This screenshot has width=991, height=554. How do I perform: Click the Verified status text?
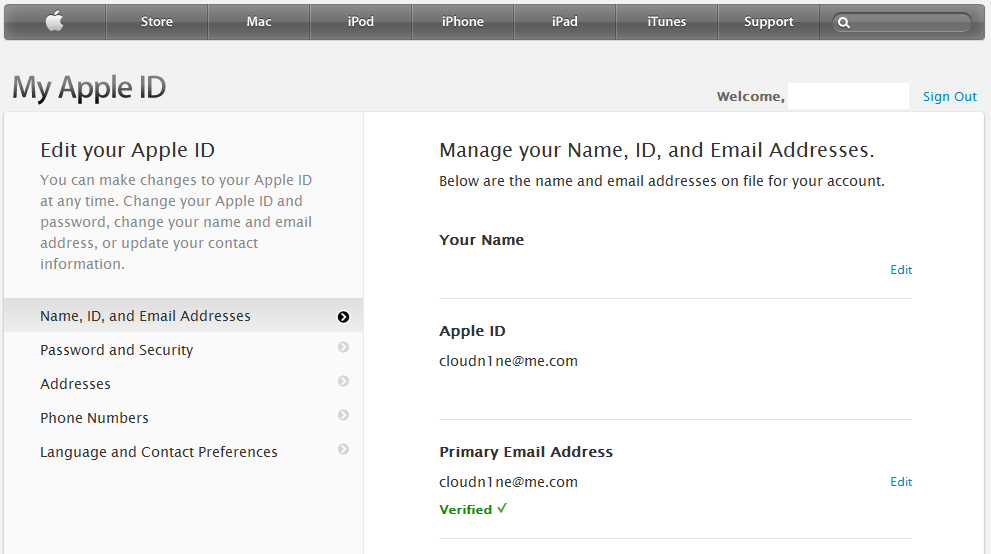click(x=466, y=510)
